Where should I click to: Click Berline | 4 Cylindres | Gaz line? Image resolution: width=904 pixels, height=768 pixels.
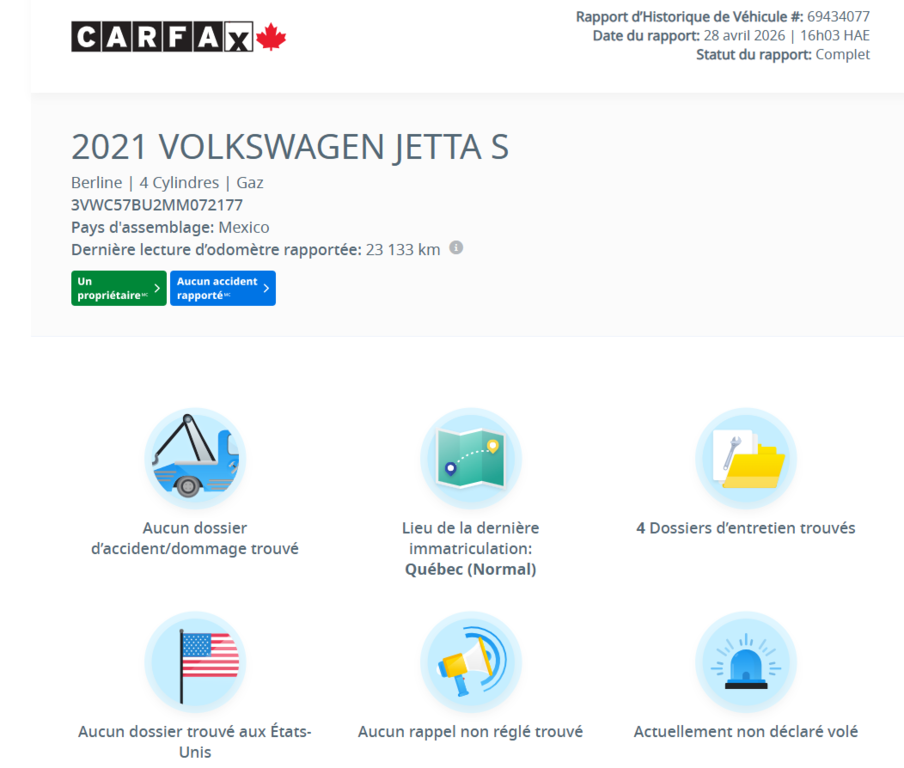point(167,183)
